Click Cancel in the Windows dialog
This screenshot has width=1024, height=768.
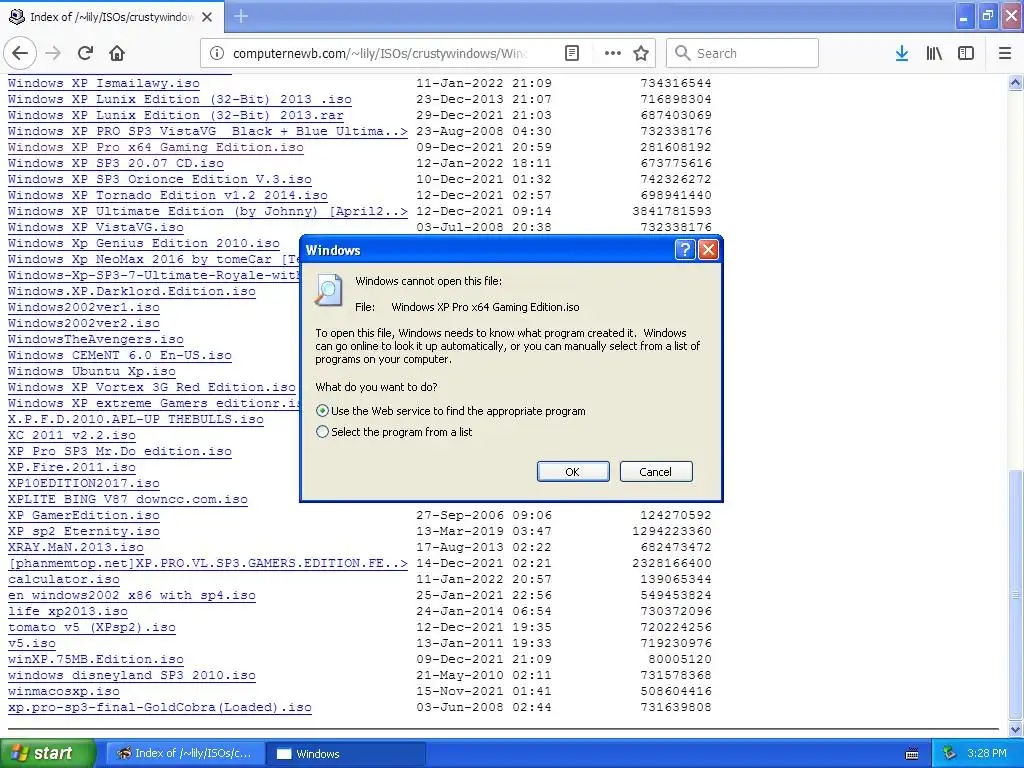click(656, 472)
